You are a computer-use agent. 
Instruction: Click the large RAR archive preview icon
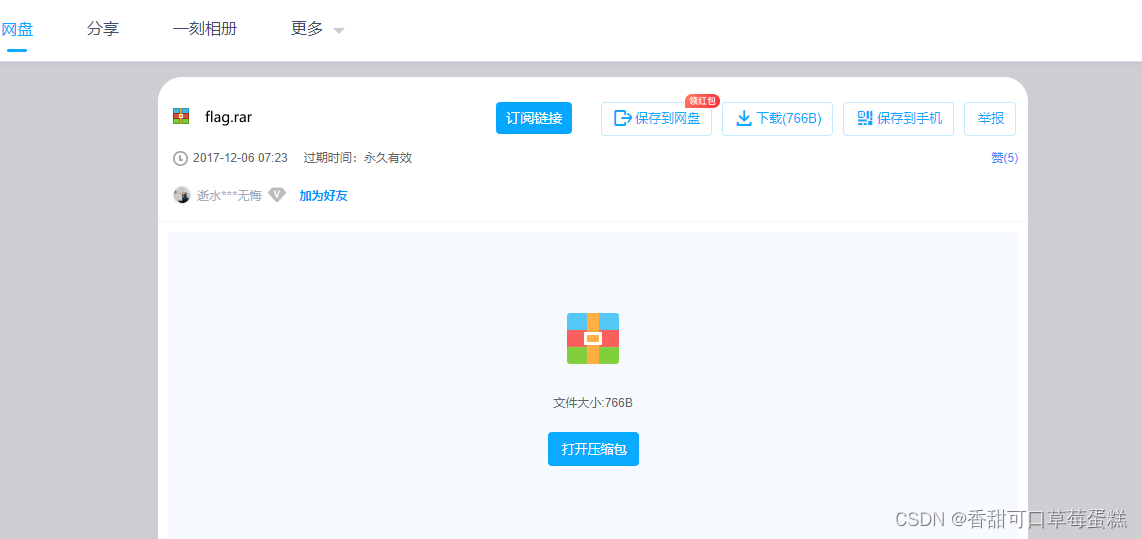click(x=593, y=338)
